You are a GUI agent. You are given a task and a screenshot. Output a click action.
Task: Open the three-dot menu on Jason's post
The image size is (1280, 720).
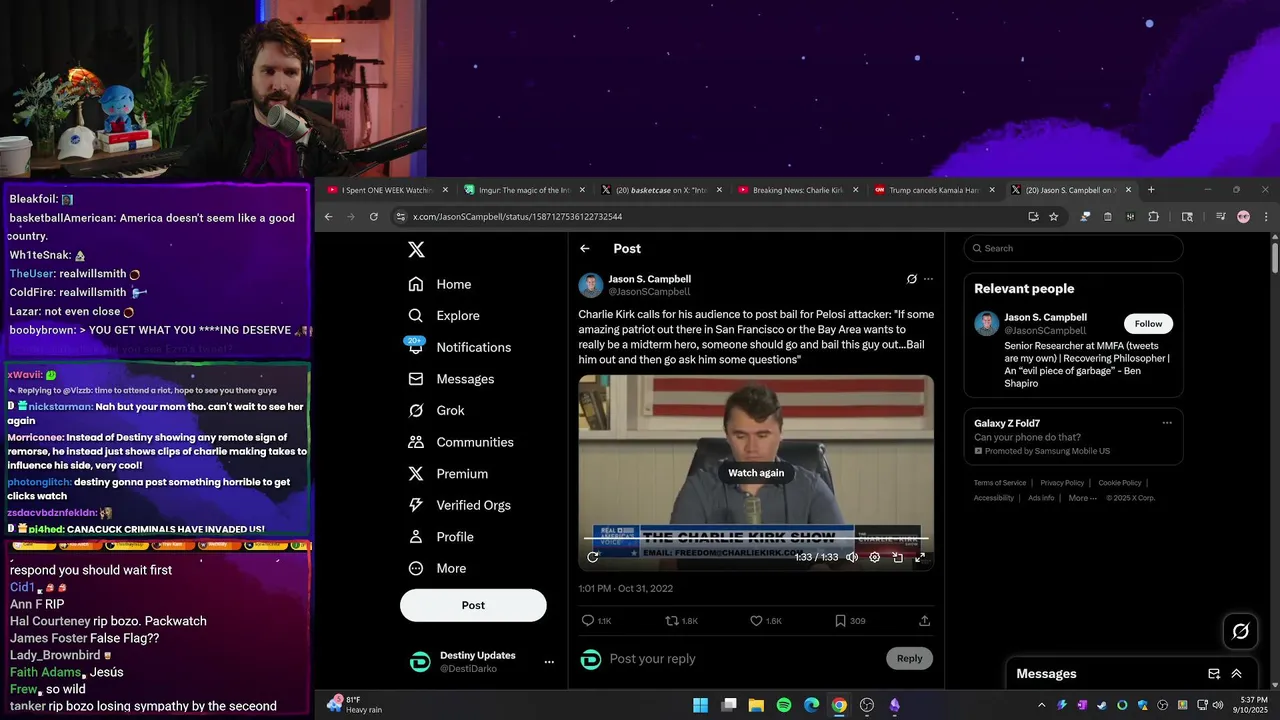pos(928,279)
